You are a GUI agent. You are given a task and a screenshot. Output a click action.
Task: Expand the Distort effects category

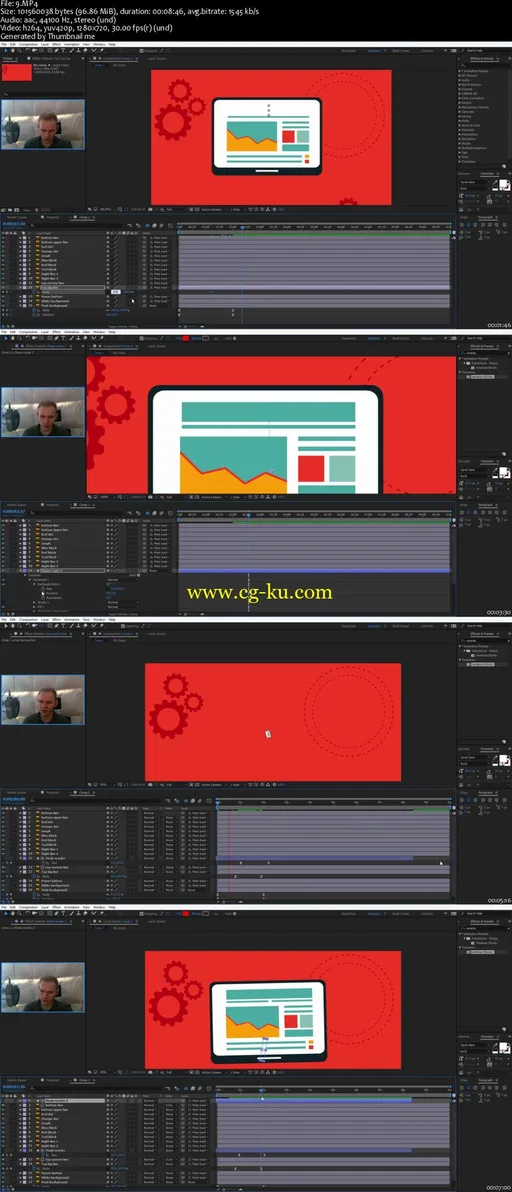tap(460, 103)
